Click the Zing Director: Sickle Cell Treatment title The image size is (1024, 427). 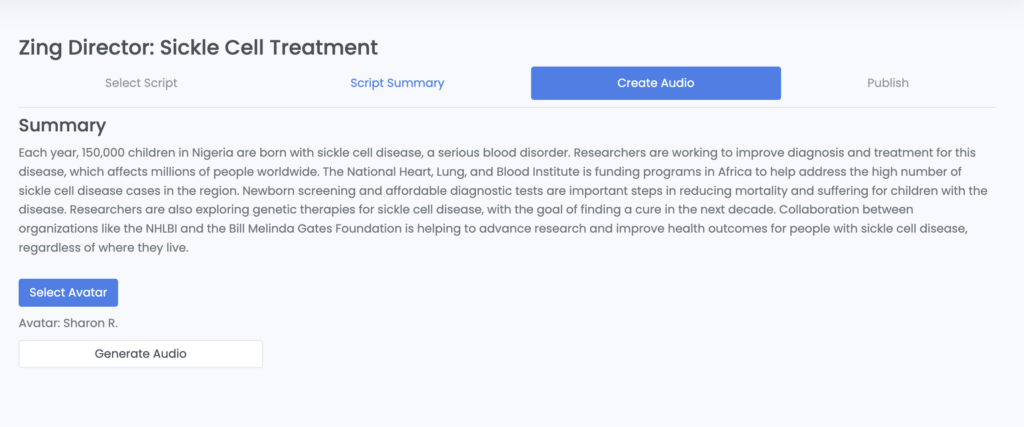[x=198, y=47]
